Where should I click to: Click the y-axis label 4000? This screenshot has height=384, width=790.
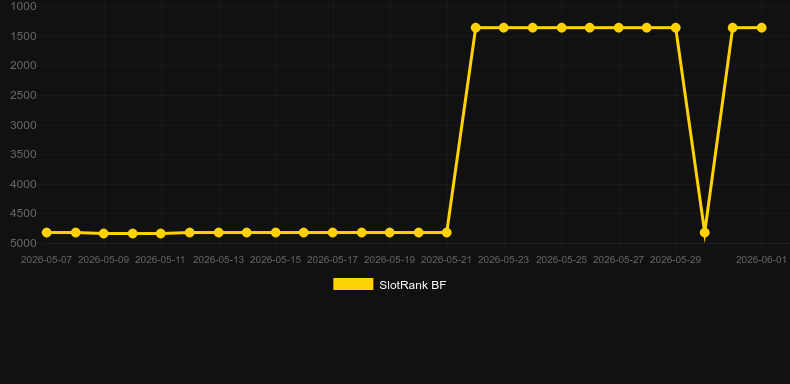tap(23, 184)
